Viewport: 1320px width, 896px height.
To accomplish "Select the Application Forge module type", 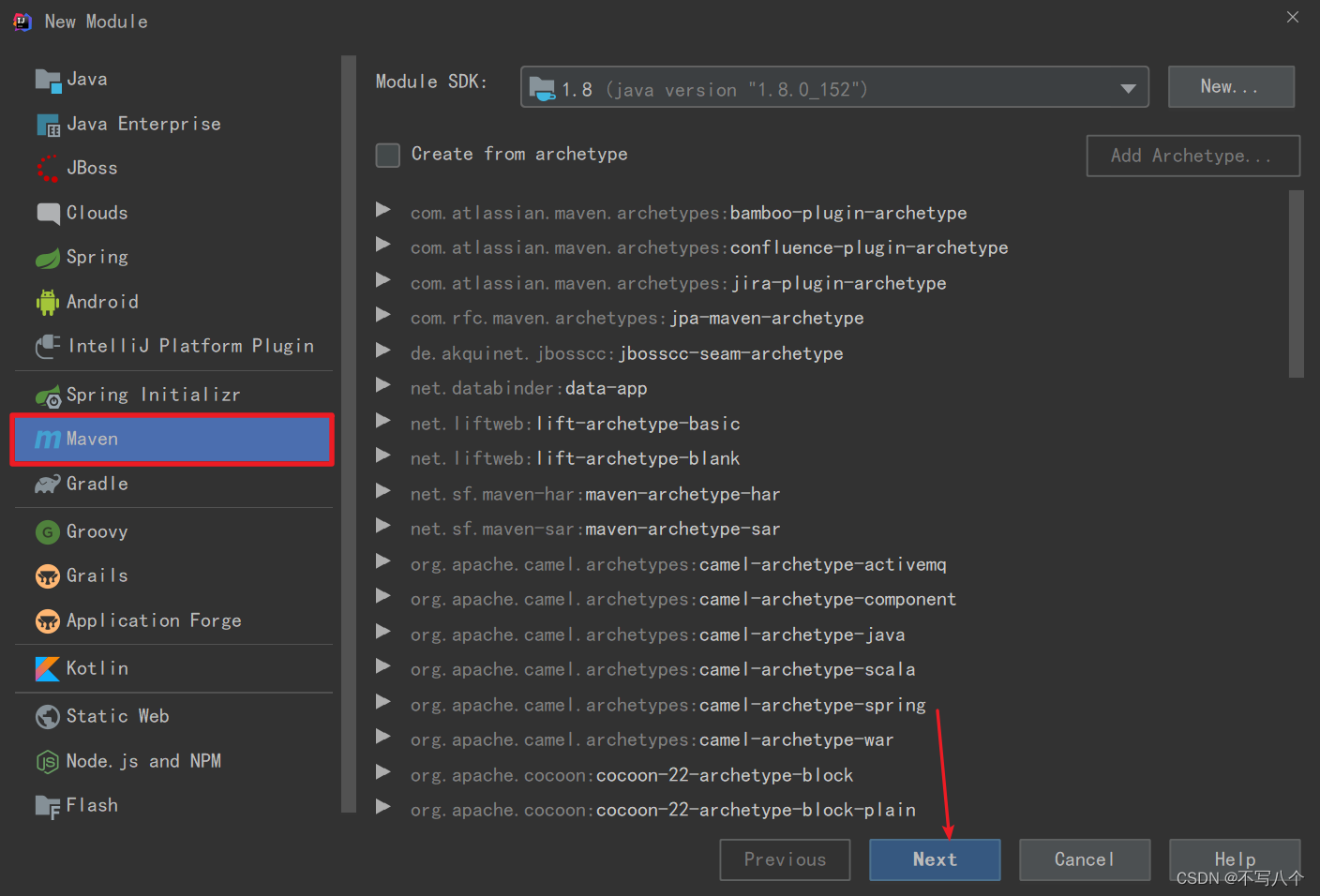I will (x=172, y=621).
